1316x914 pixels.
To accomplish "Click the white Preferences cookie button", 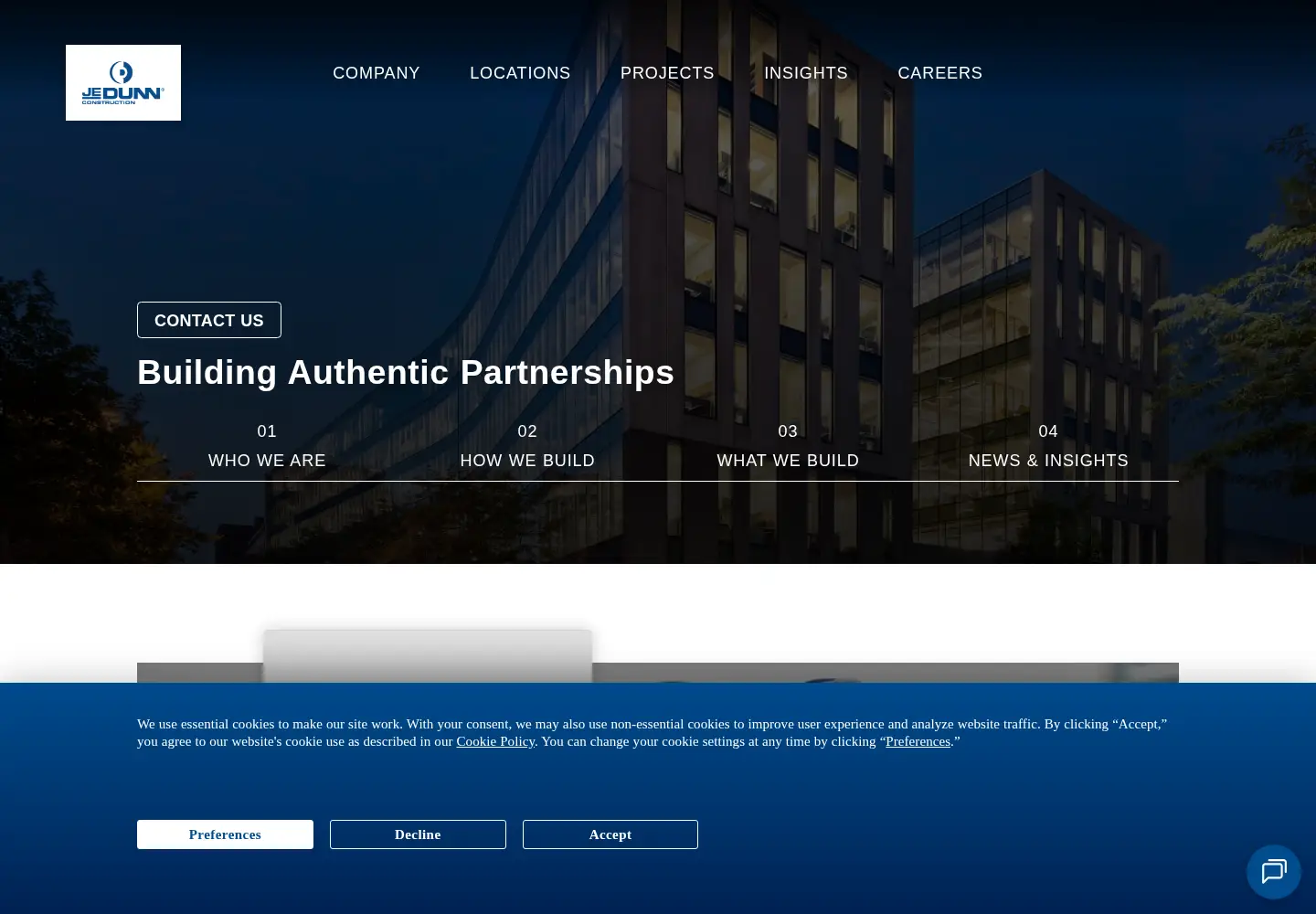I will (225, 834).
